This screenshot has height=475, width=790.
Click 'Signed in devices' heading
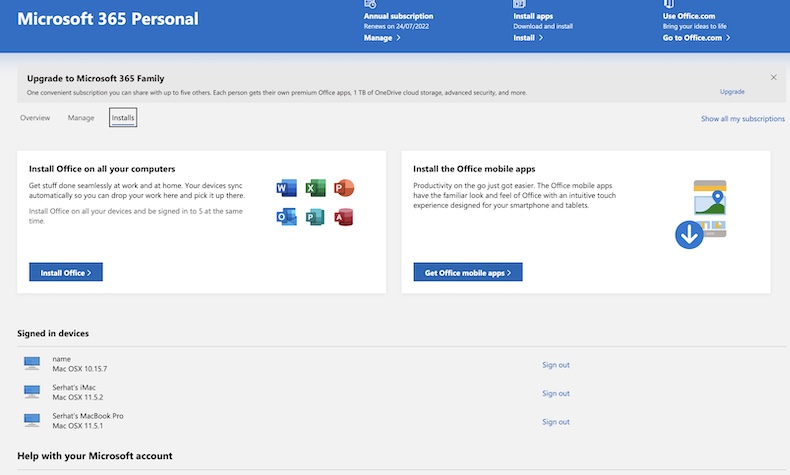(53, 333)
